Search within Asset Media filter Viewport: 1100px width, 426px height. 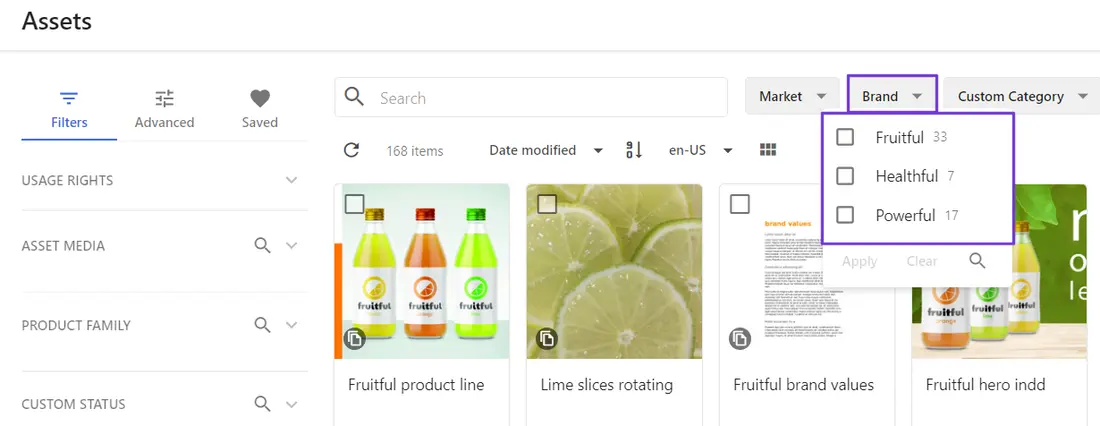pyautogui.click(x=262, y=245)
